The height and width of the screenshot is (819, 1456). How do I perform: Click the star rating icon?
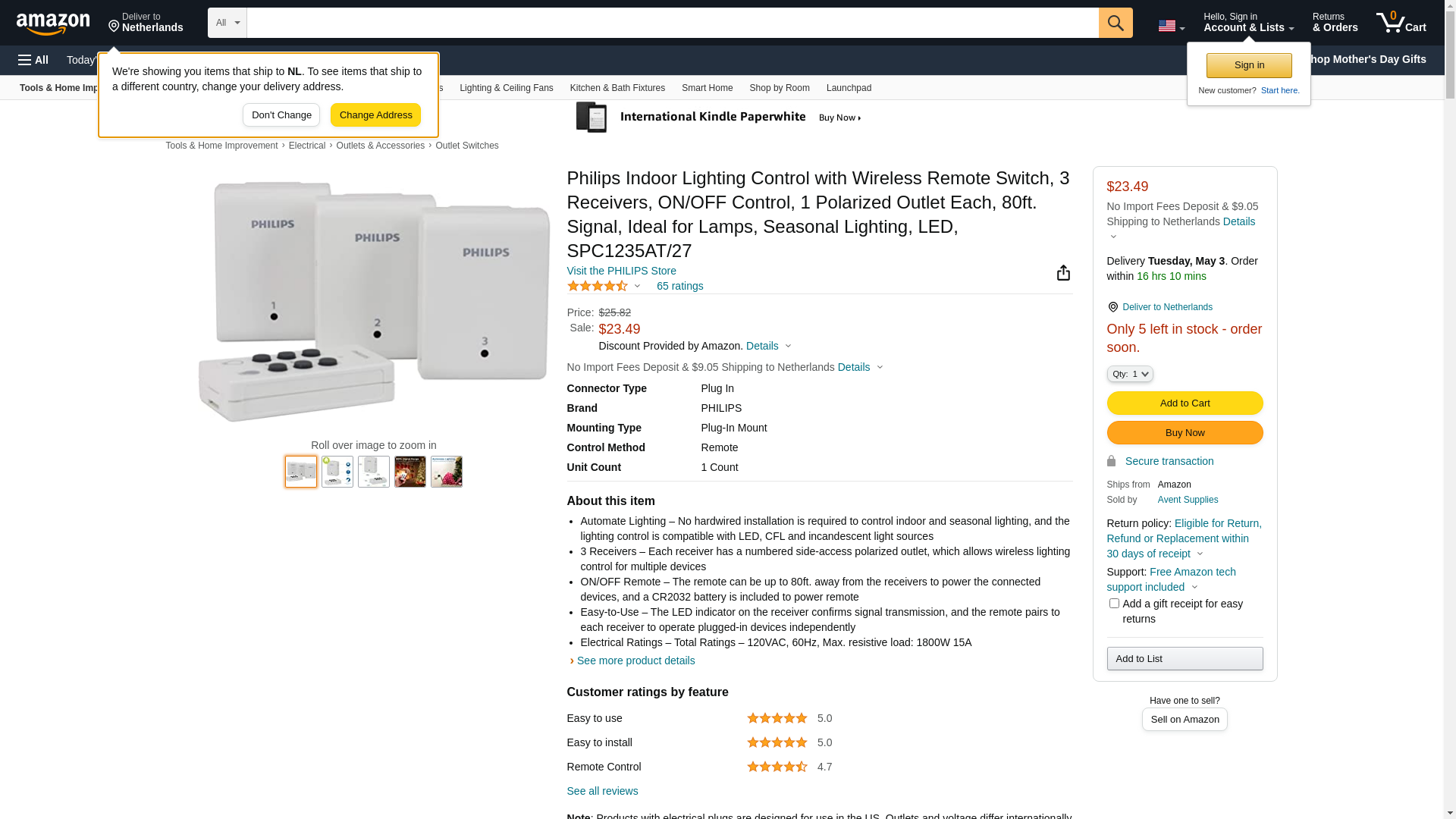tap(598, 286)
